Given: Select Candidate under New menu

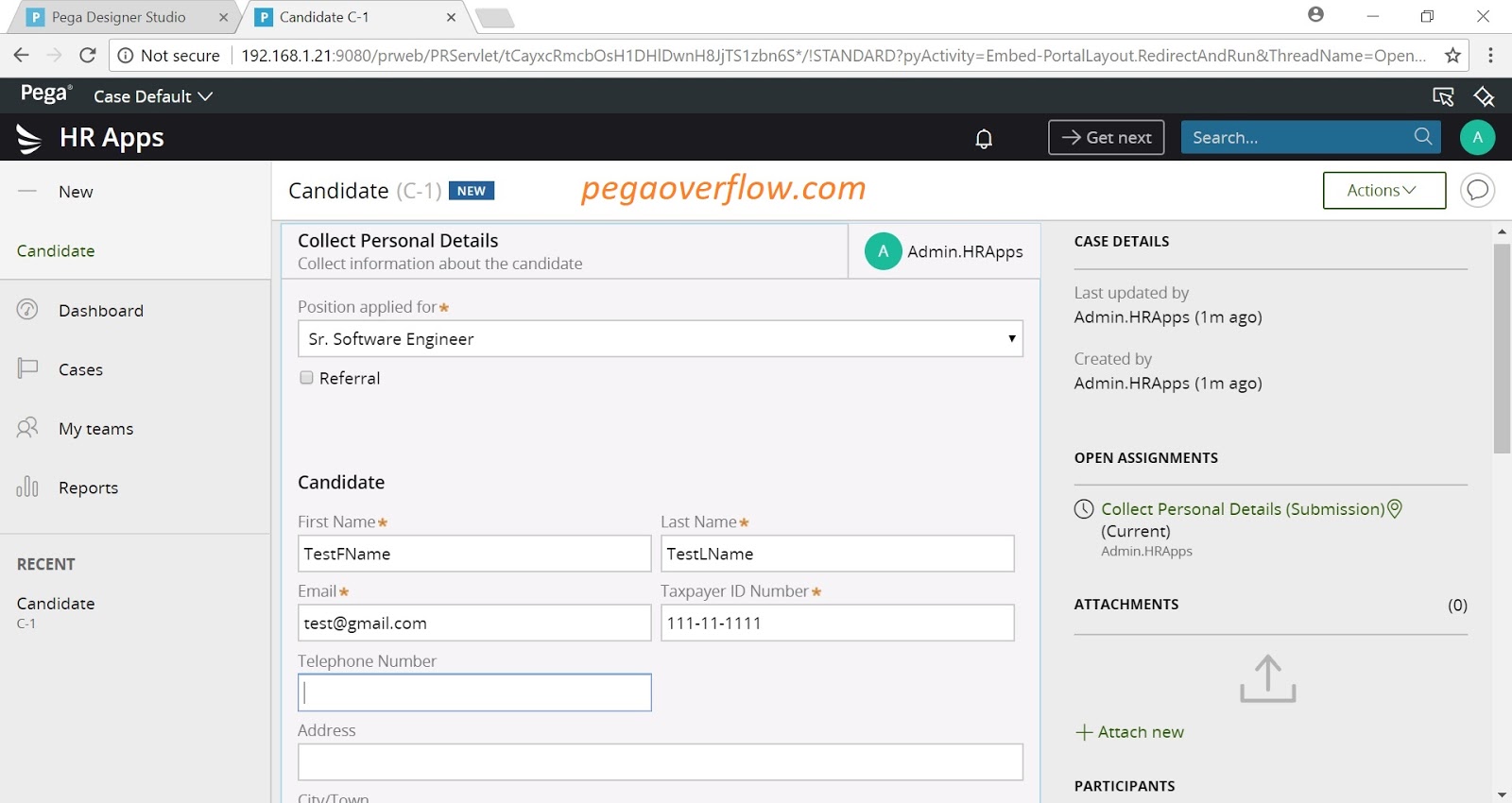Looking at the screenshot, I should click(56, 250).
